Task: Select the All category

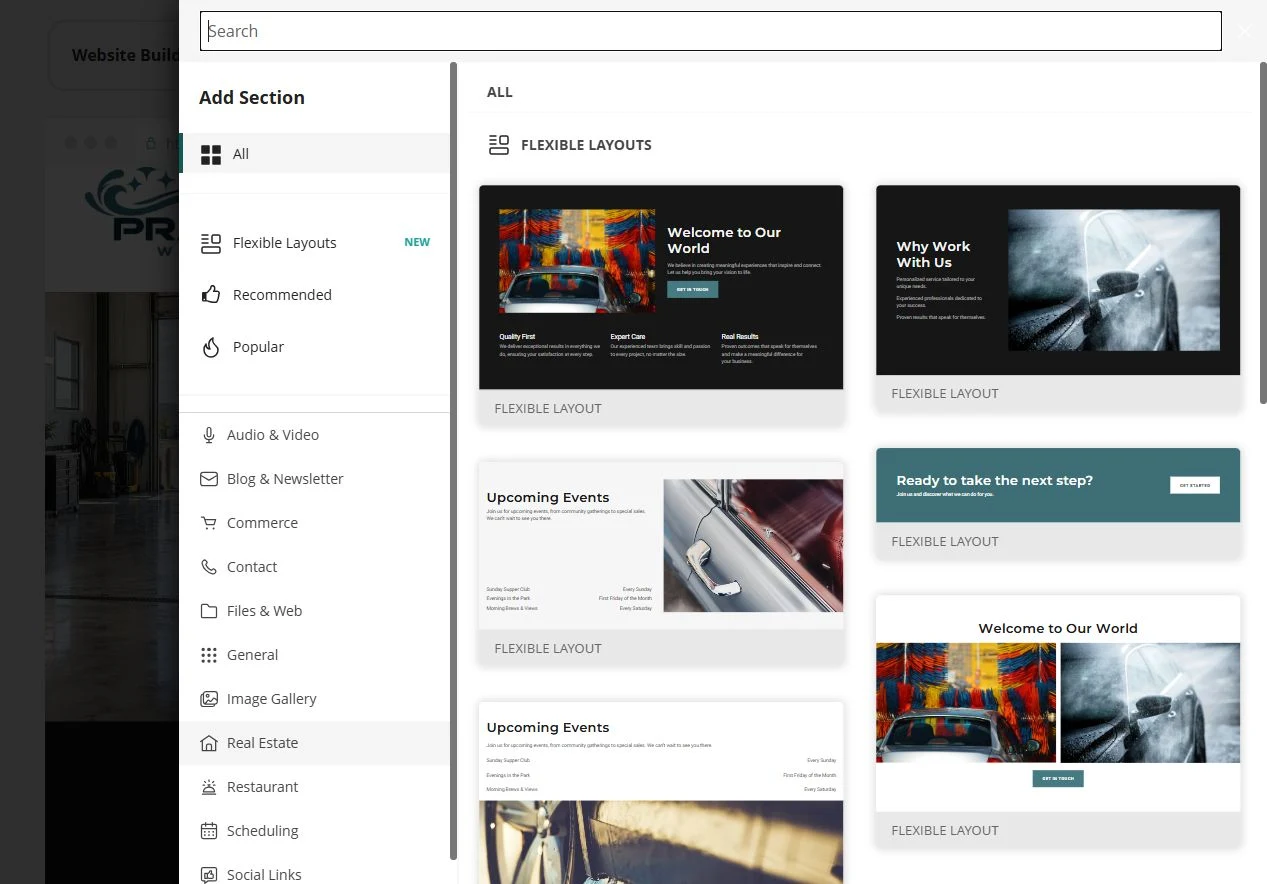Action: (315, 154)
